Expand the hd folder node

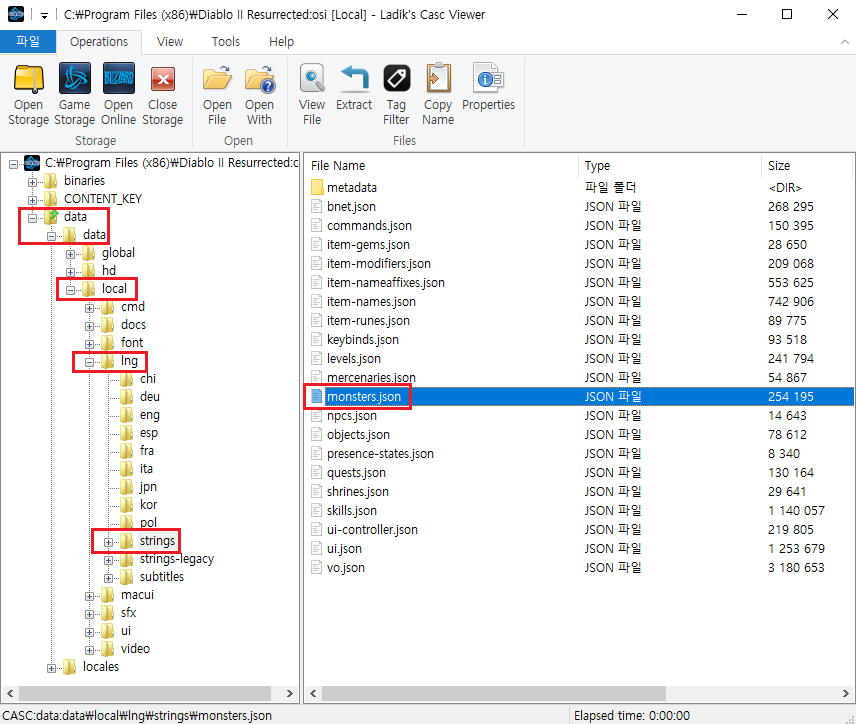(70, 272)
